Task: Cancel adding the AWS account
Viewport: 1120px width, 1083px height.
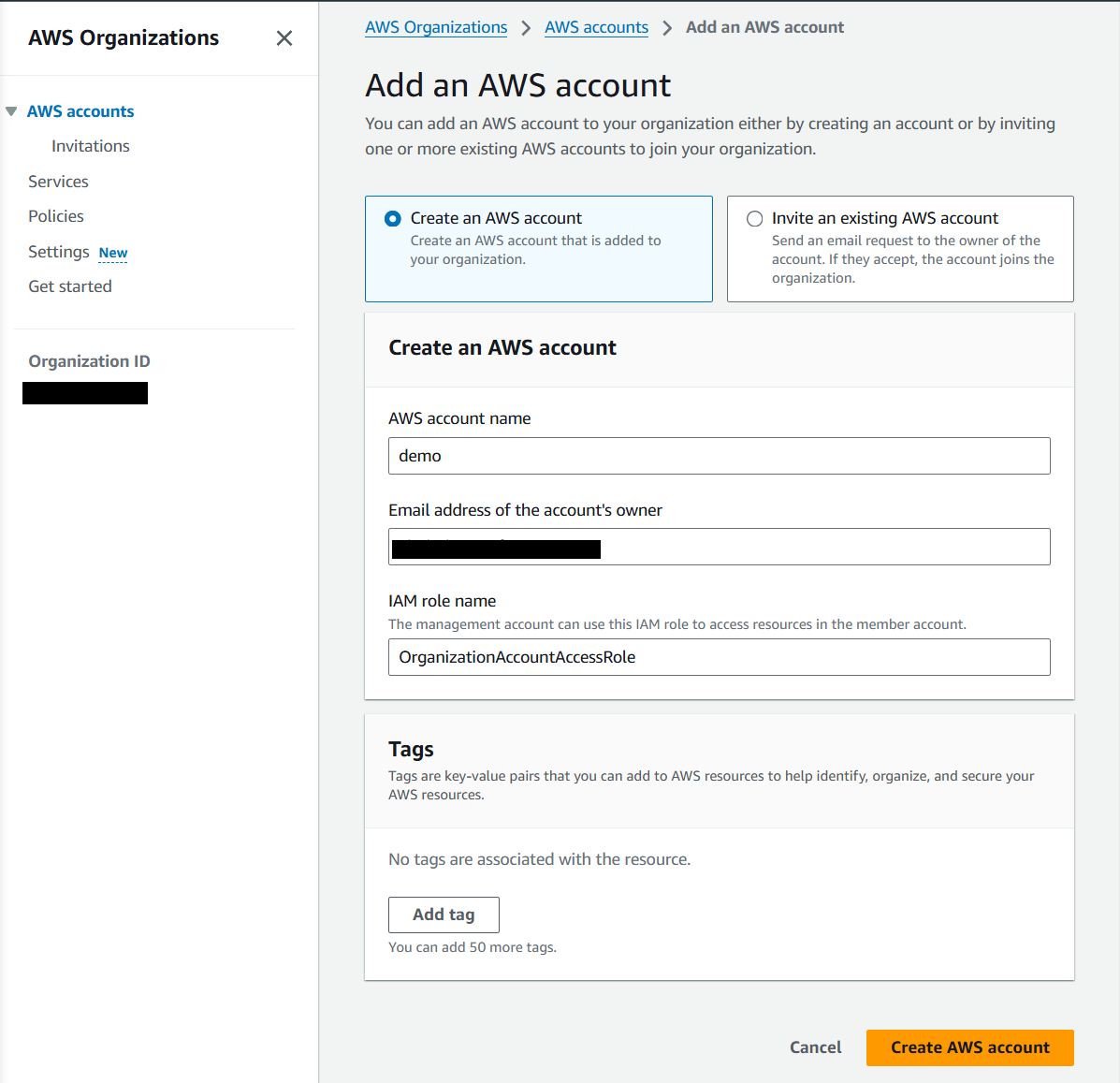Action: pyautogui.click(x=816, y=1048)
